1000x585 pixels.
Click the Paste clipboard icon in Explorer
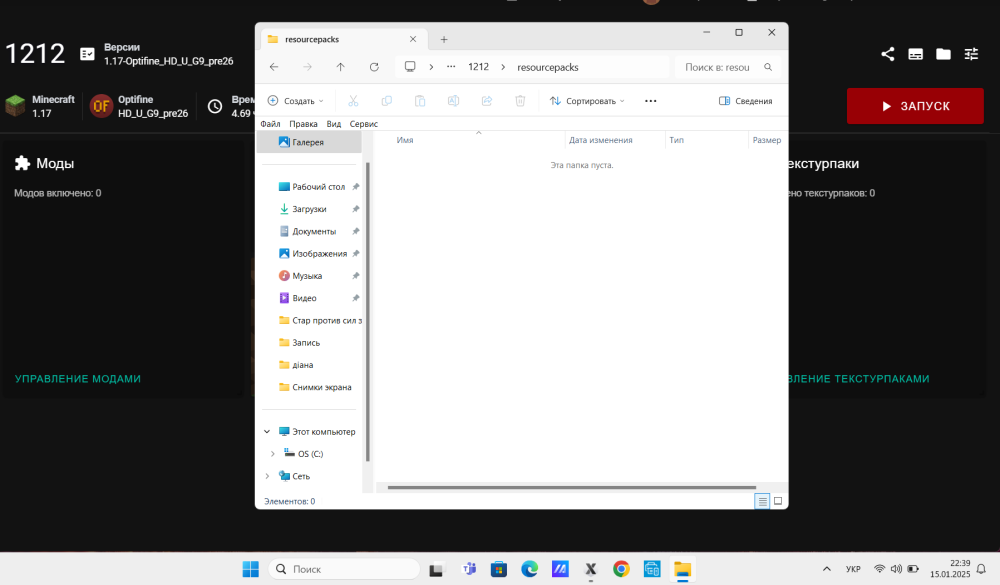(x=420, y=101)
